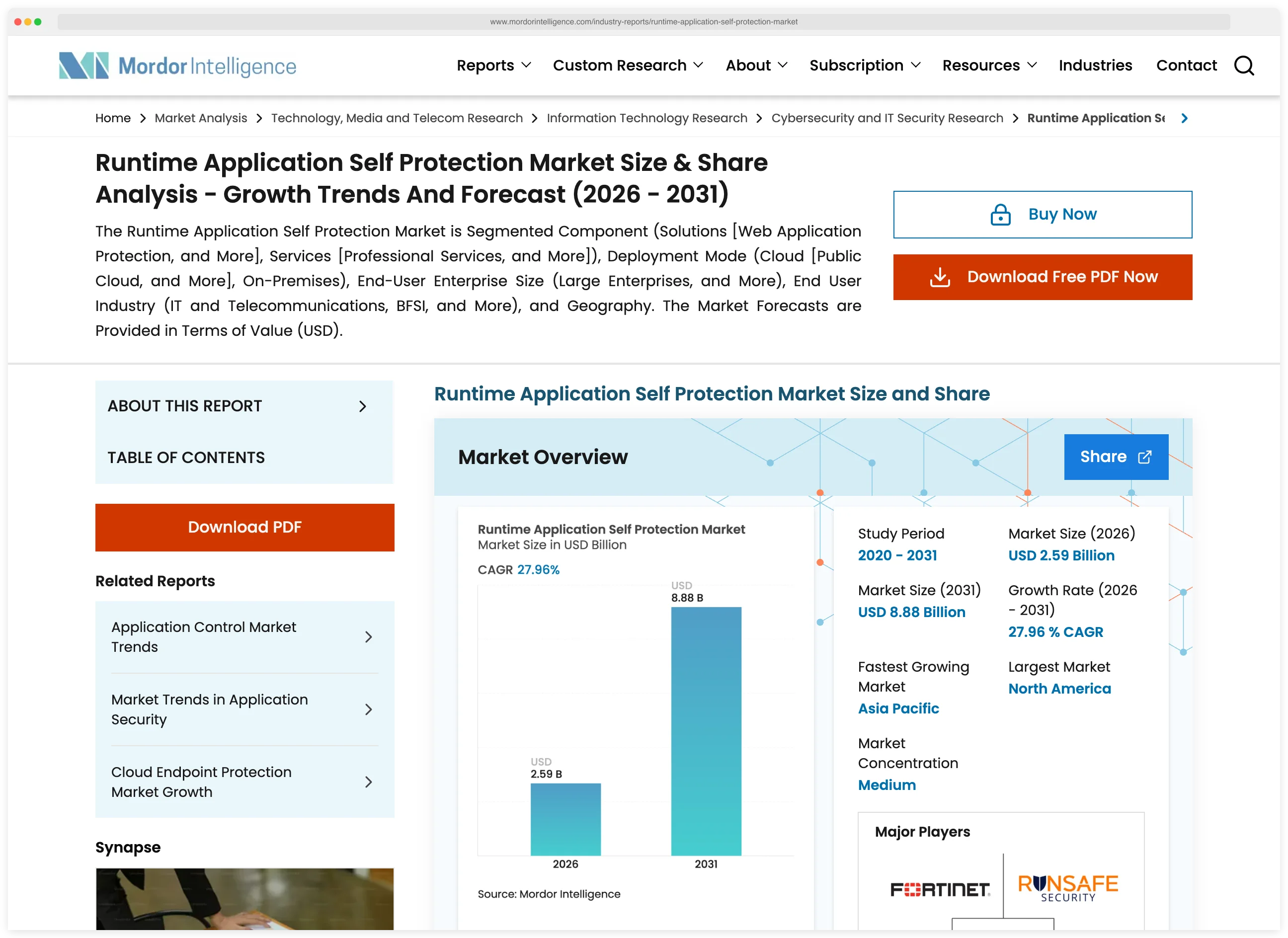Click the chevron at the end of the breadcrumb trail
This screenshot has width=1288, height=938.
pos(1185,118)
